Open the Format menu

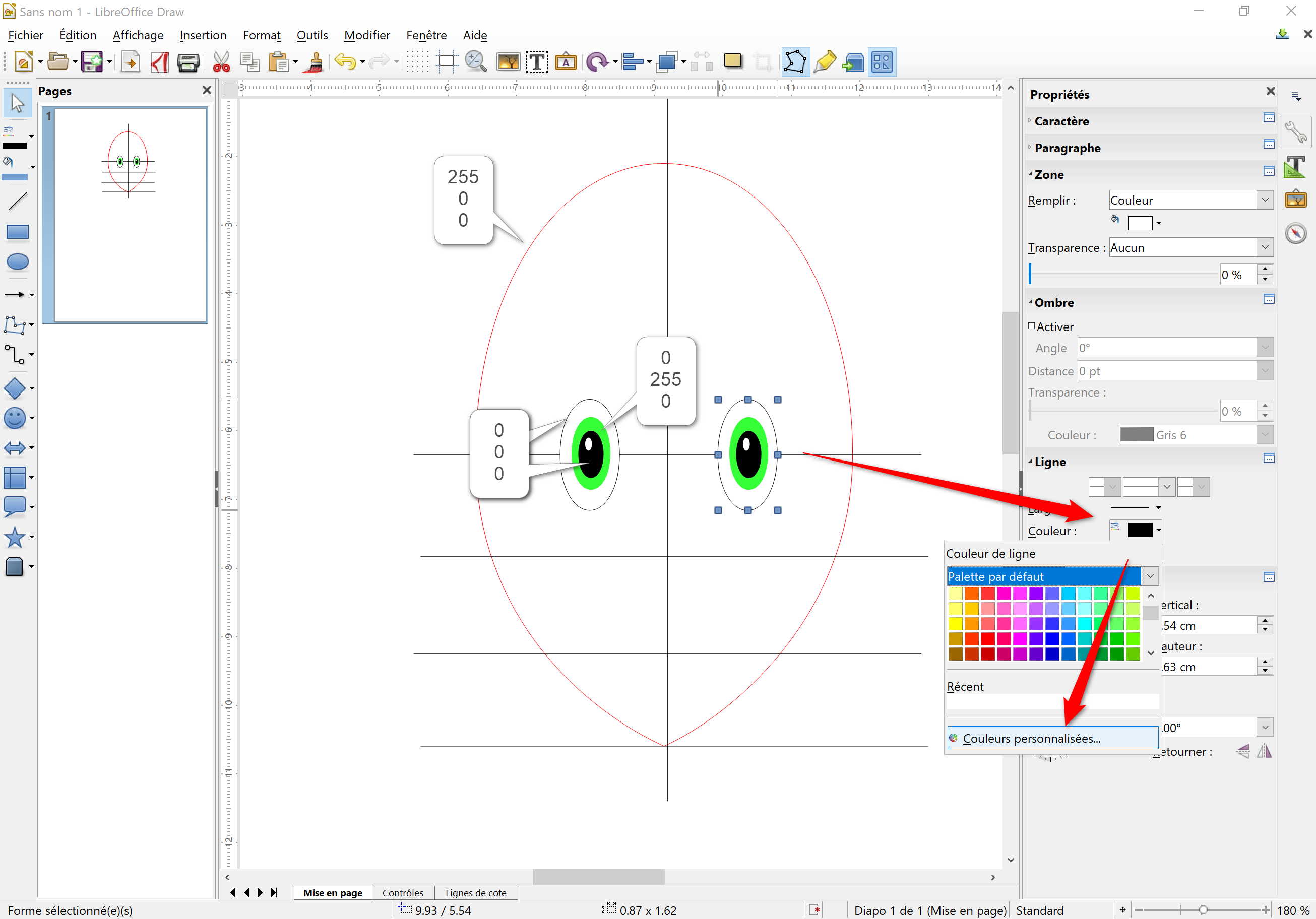tap(262, 35)
